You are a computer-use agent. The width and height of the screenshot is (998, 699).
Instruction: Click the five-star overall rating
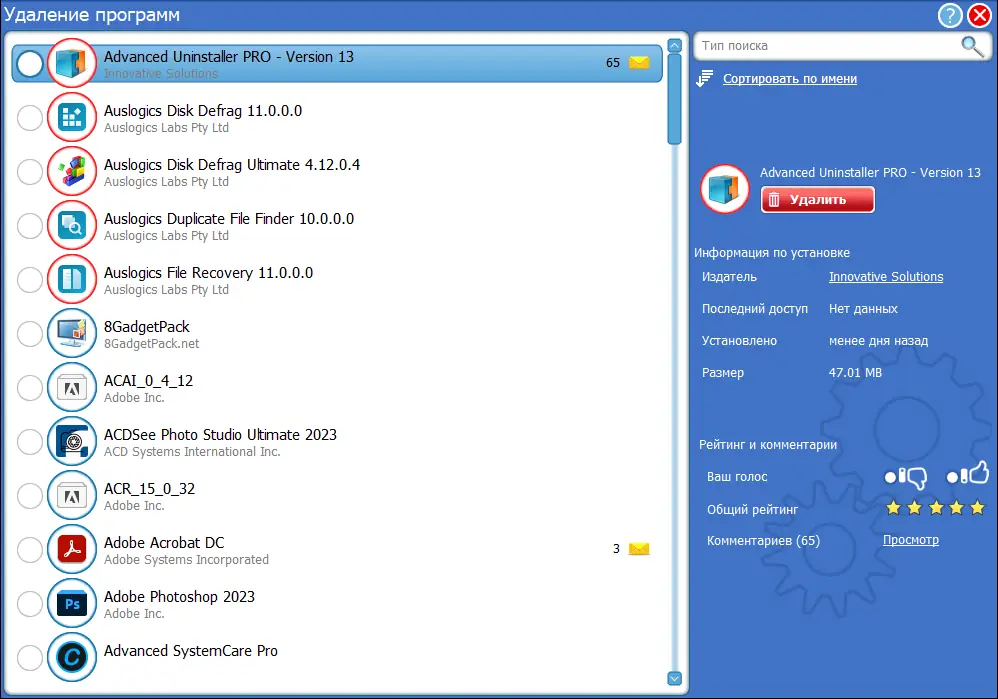tap(935, 508)
